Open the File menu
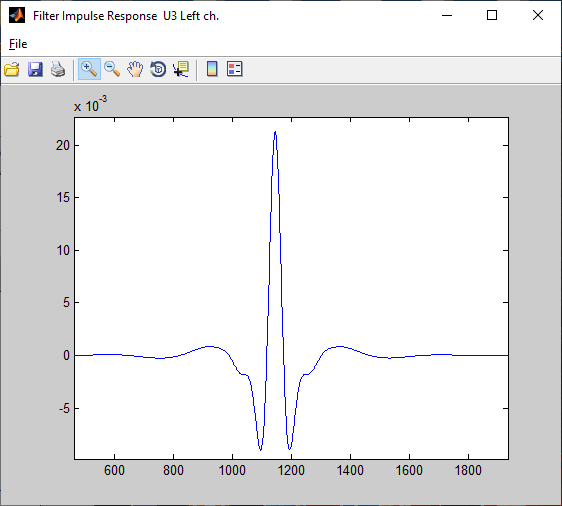 (x=18, y=44)
